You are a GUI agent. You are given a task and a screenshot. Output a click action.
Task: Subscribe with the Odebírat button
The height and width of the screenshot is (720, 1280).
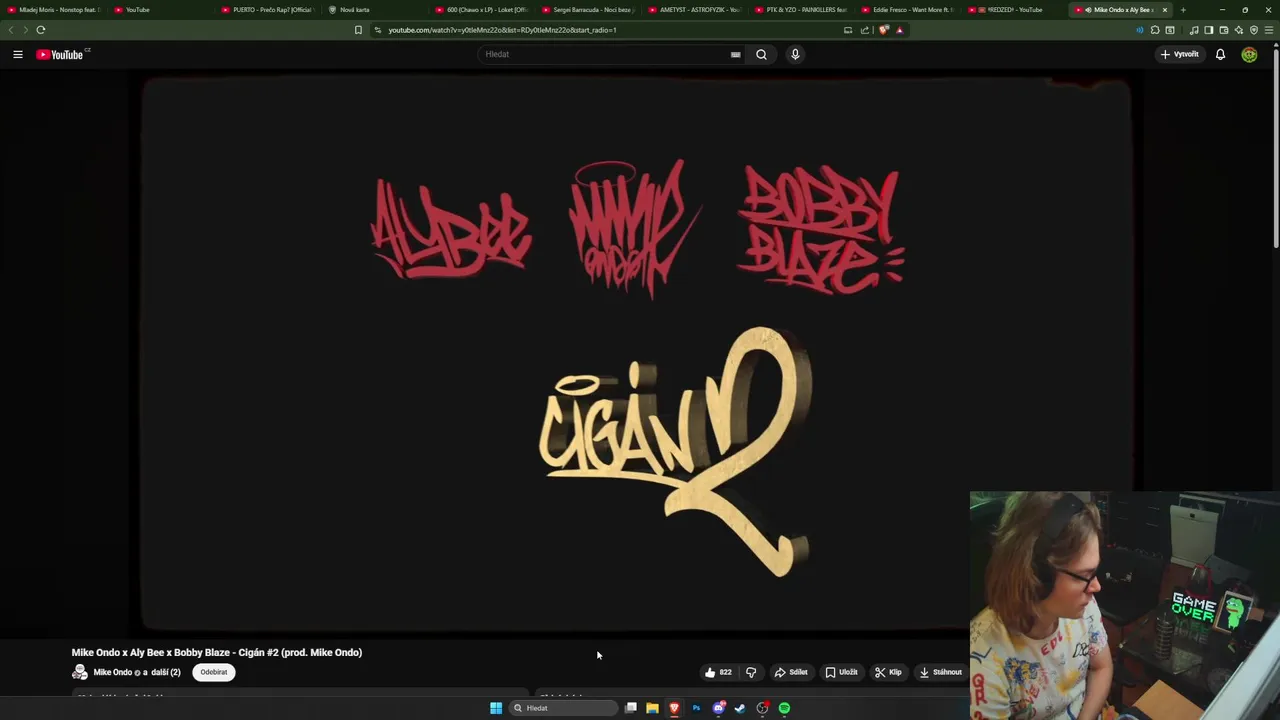click(x=214, y=672)
